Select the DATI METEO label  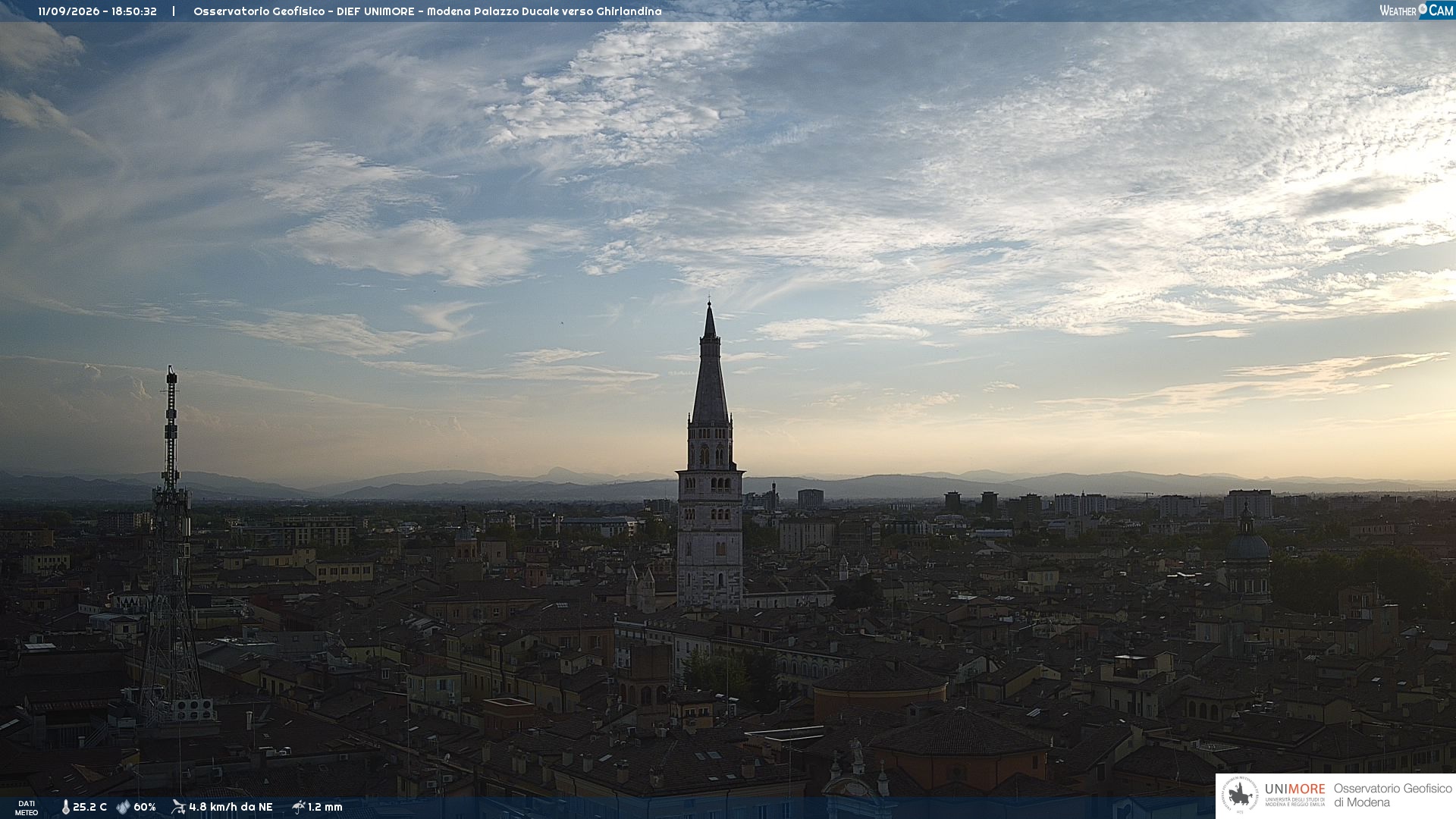27,808
